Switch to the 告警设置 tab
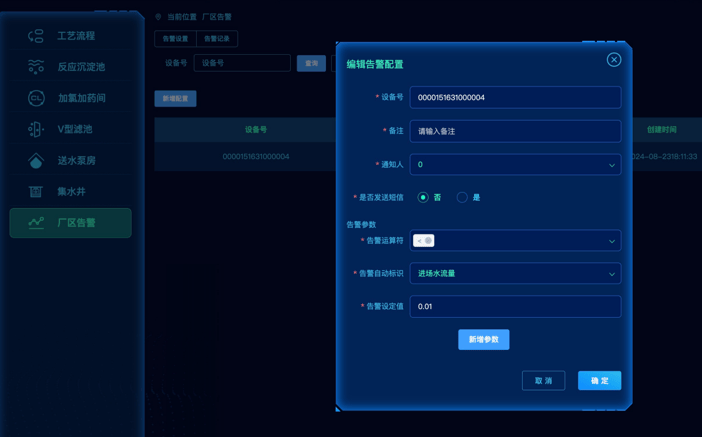This screenshot has width=702, height=437. (175, 39)
